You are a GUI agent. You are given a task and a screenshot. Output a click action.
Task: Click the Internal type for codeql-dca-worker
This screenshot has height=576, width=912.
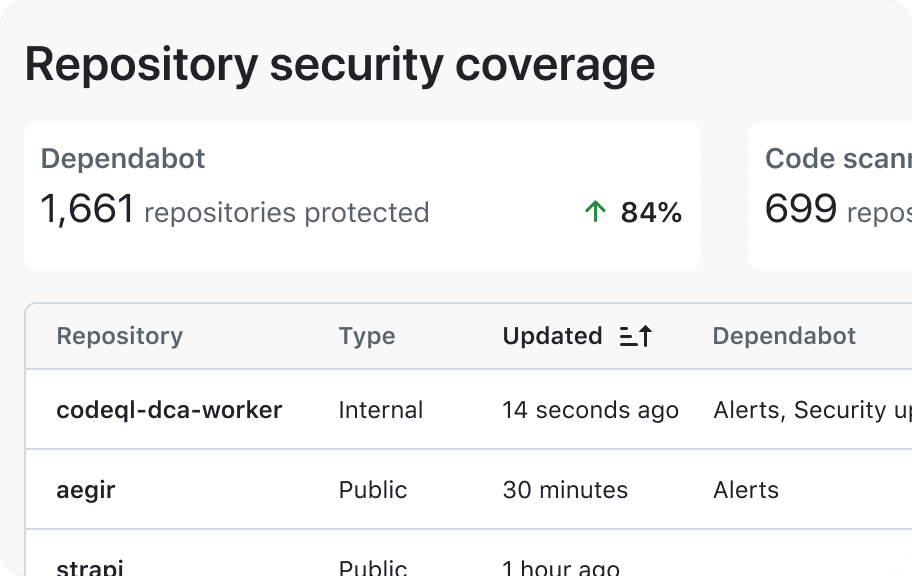(x=381, y=410)
